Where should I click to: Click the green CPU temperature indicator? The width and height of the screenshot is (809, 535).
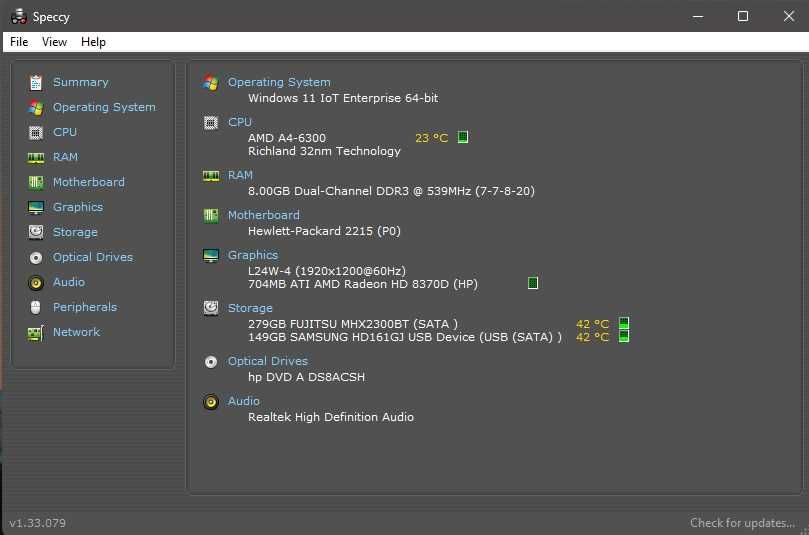click(x=463, y=137)
